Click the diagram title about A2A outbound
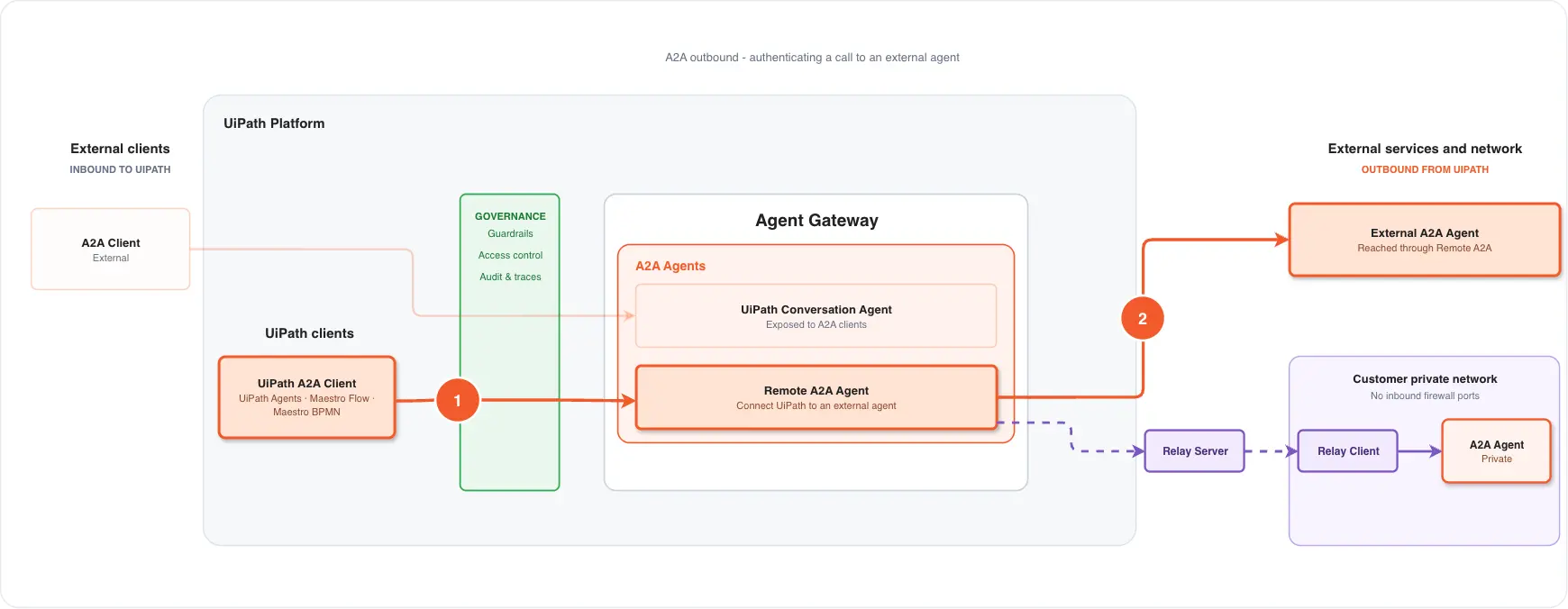Viewport: 1568px width, 609px height. point(812,58)
